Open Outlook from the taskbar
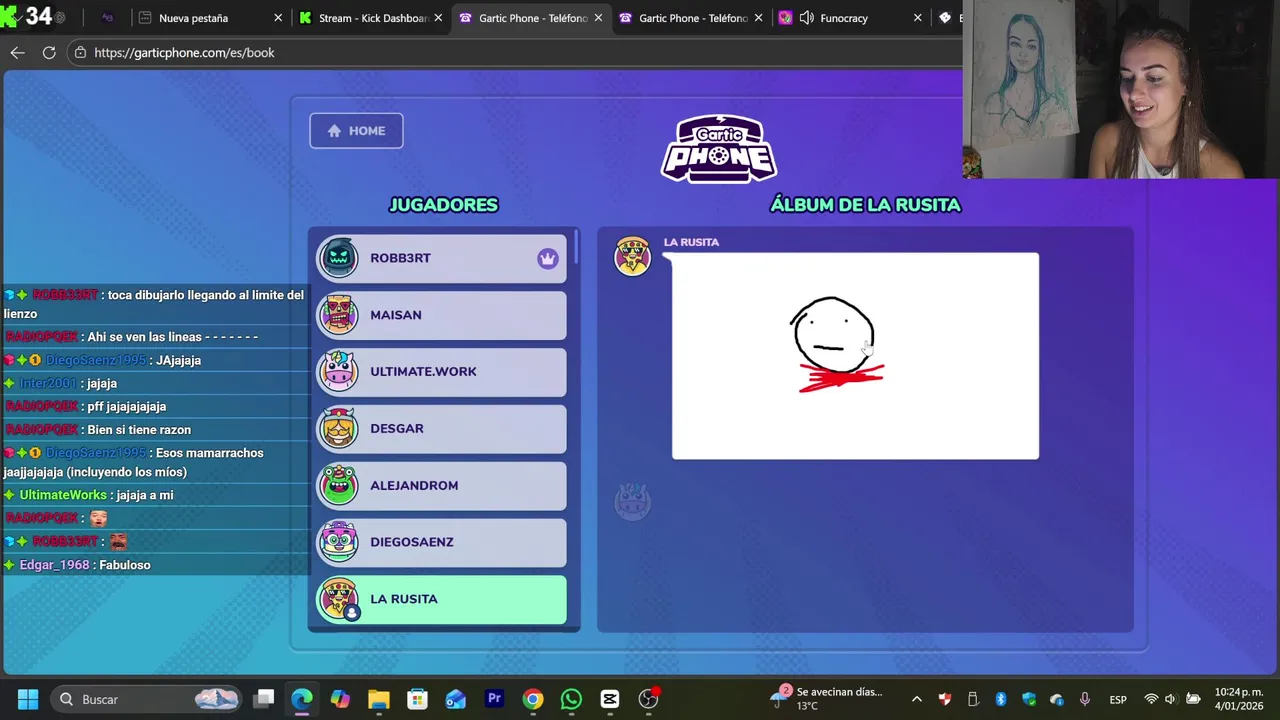This screenshot has width=1280, height=720. point(455,699)
